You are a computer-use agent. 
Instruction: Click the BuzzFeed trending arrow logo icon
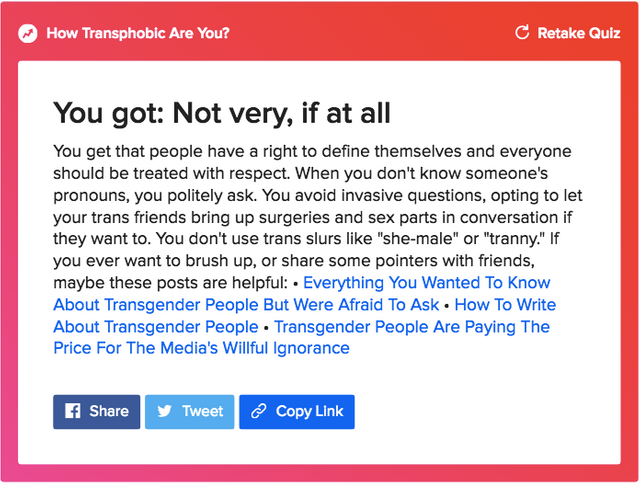click(x=28, y=33)
